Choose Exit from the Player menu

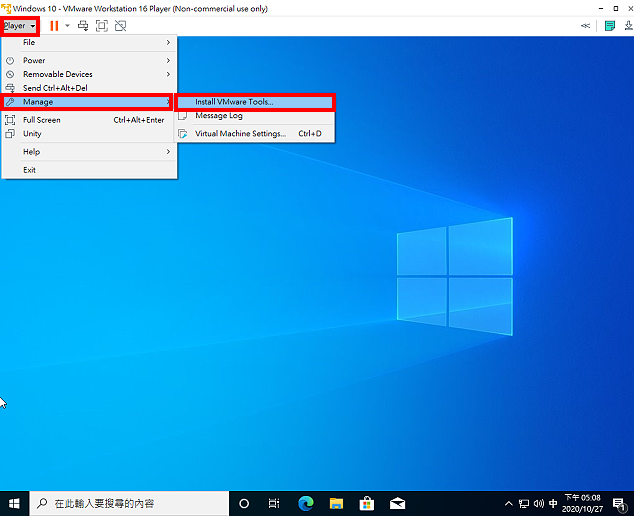click(x=89, y=170)
